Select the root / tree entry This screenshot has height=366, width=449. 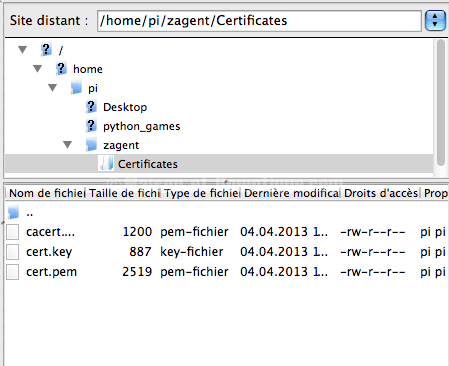[61, 50]
